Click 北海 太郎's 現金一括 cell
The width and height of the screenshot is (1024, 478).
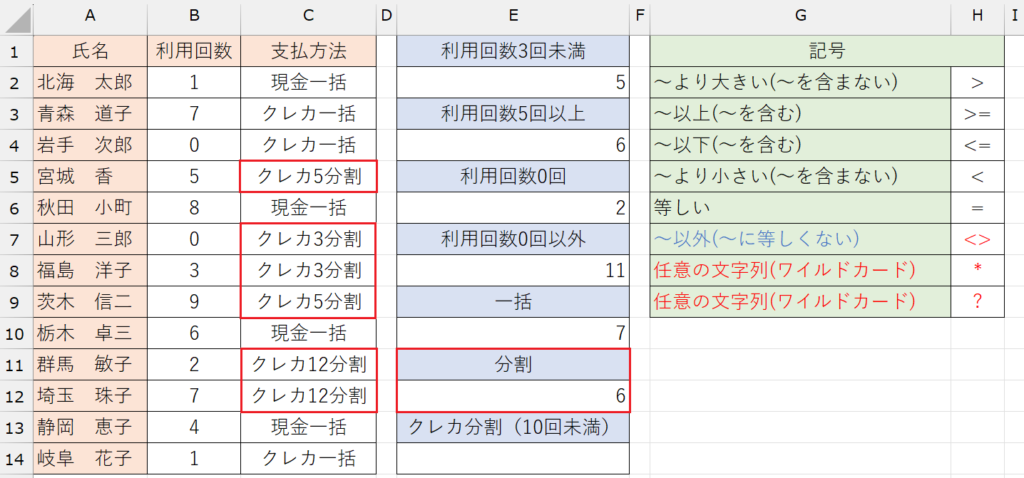tap(308, 82)
